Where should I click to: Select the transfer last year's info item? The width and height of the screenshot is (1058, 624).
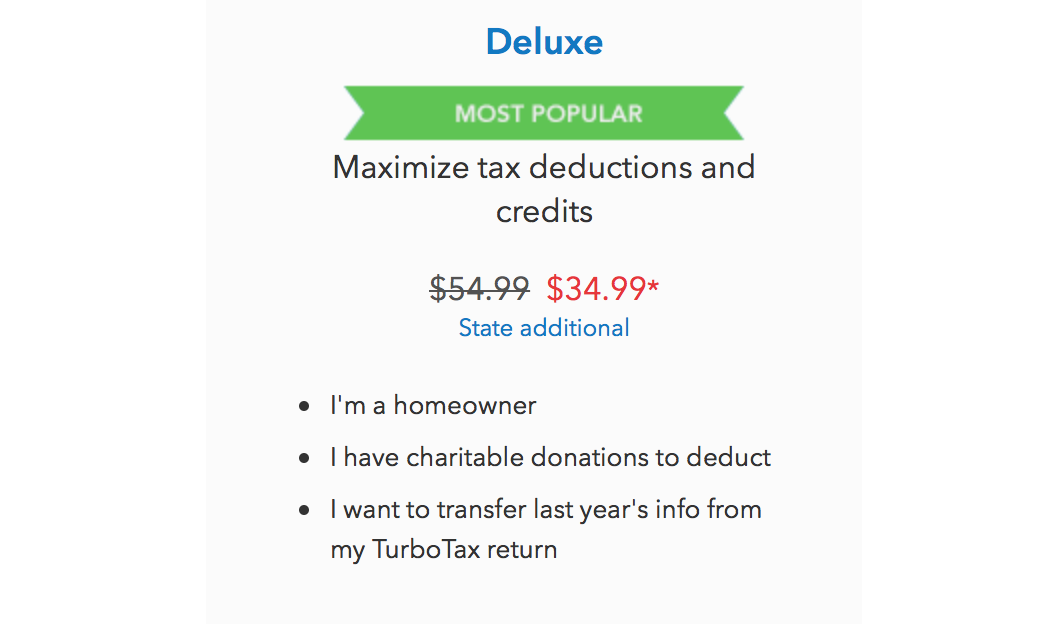[x=546, y=530]
